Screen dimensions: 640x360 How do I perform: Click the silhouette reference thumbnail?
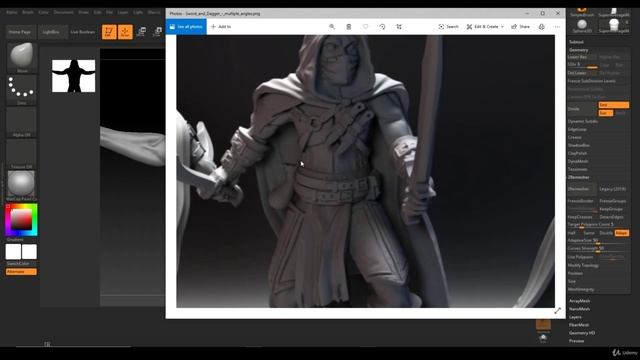coord(73,76)
